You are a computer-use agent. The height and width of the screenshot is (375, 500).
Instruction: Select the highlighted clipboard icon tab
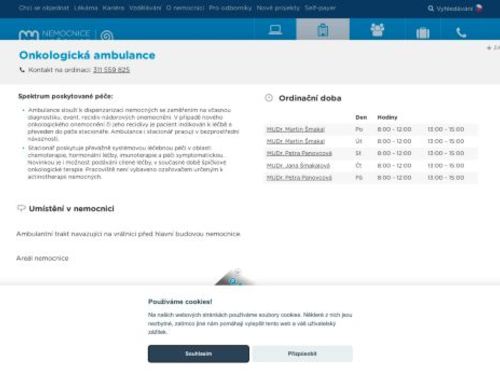(x=323, y=29)
